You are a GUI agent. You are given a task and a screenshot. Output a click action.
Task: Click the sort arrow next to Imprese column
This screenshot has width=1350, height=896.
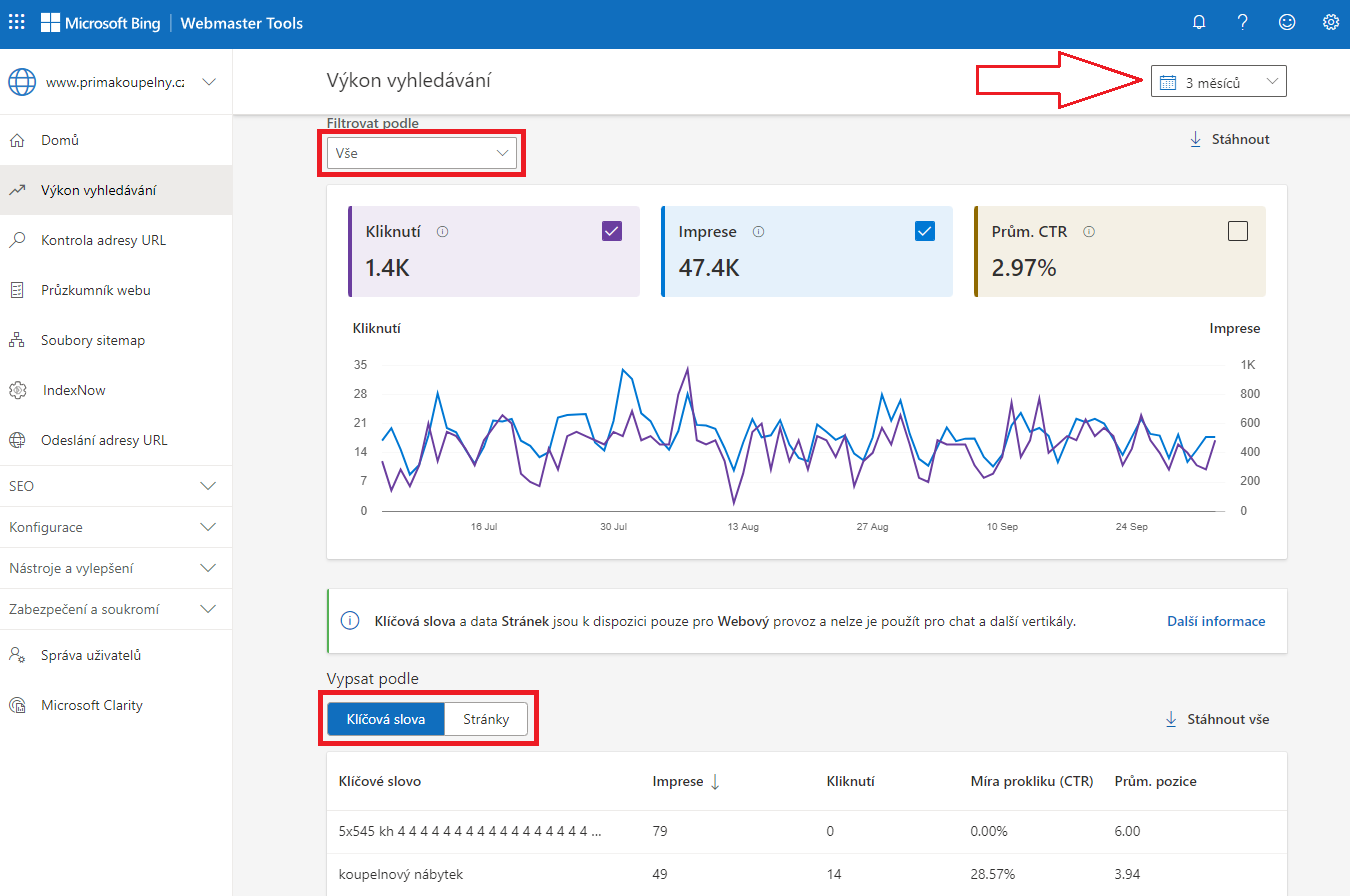(x=715, y=782)
